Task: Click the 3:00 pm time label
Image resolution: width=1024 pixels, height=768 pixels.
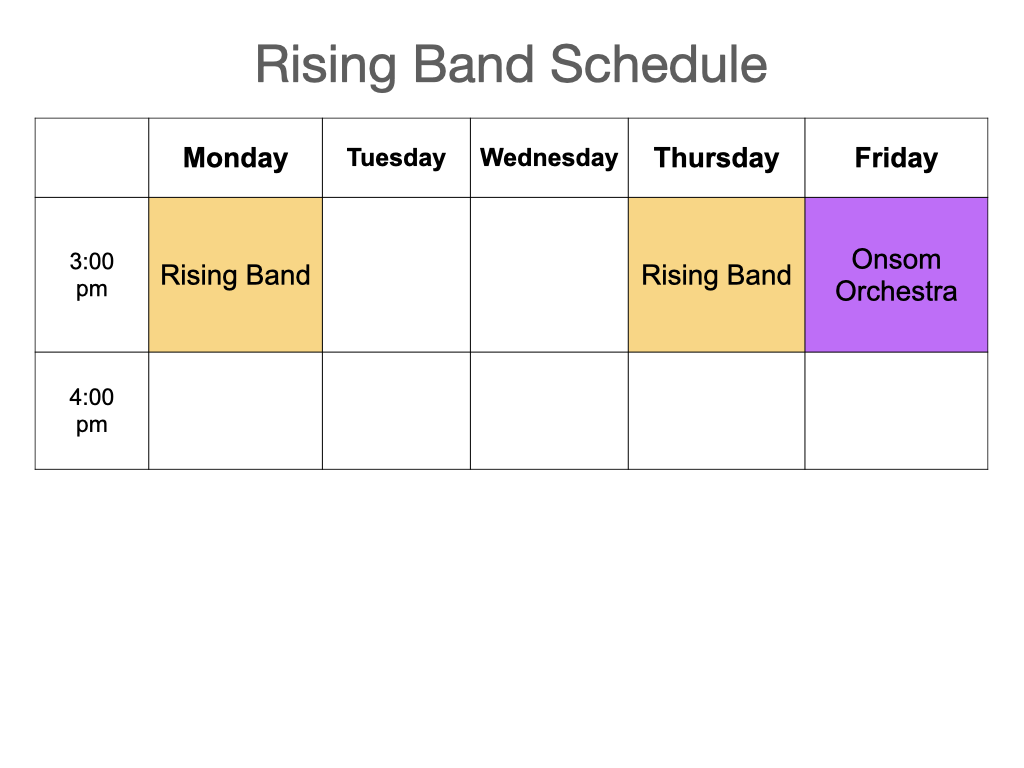Action: [x=91, y=275]
